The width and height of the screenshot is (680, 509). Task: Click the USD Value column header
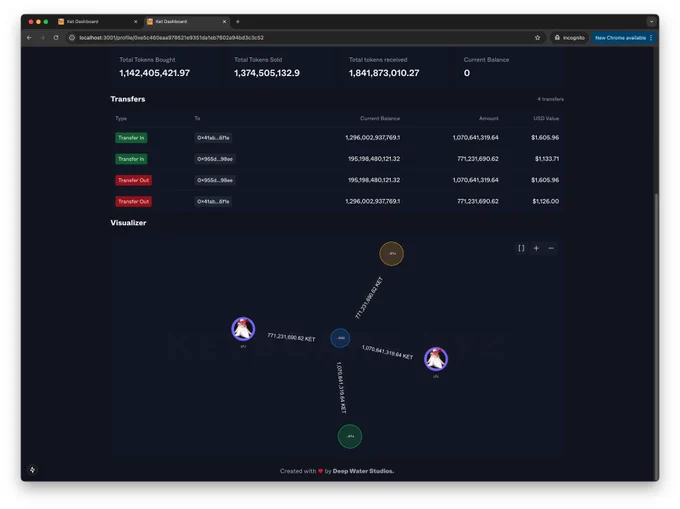pyautogui.click(x=546, y=118)
